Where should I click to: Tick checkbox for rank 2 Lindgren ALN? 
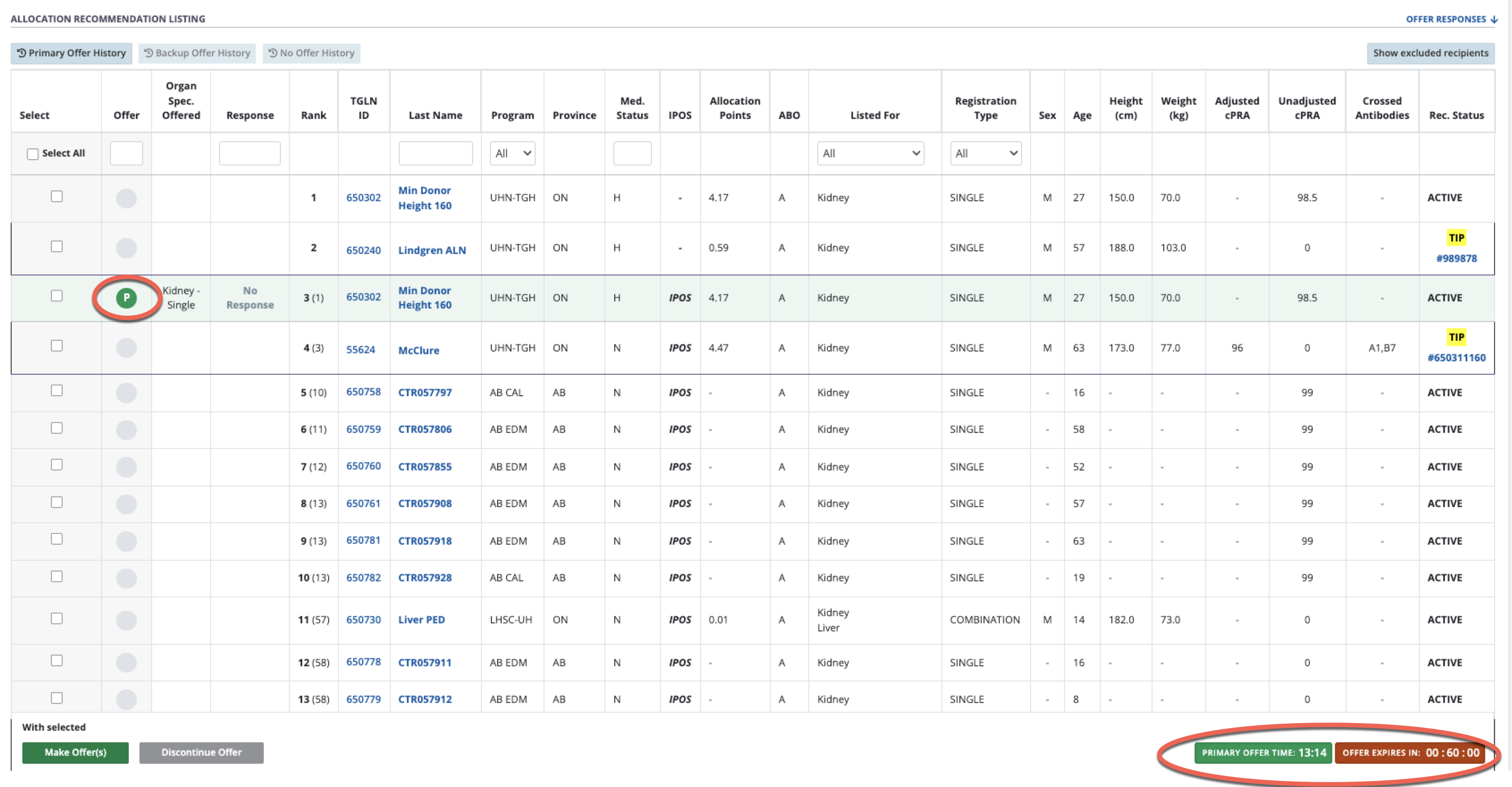pos(56,246)
